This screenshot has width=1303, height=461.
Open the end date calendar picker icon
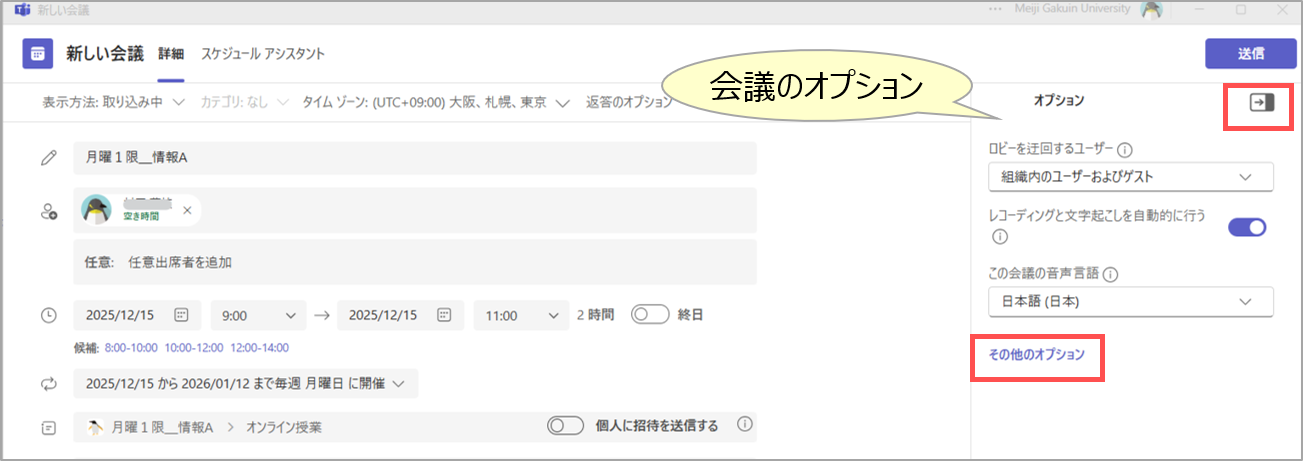point(444,315)
